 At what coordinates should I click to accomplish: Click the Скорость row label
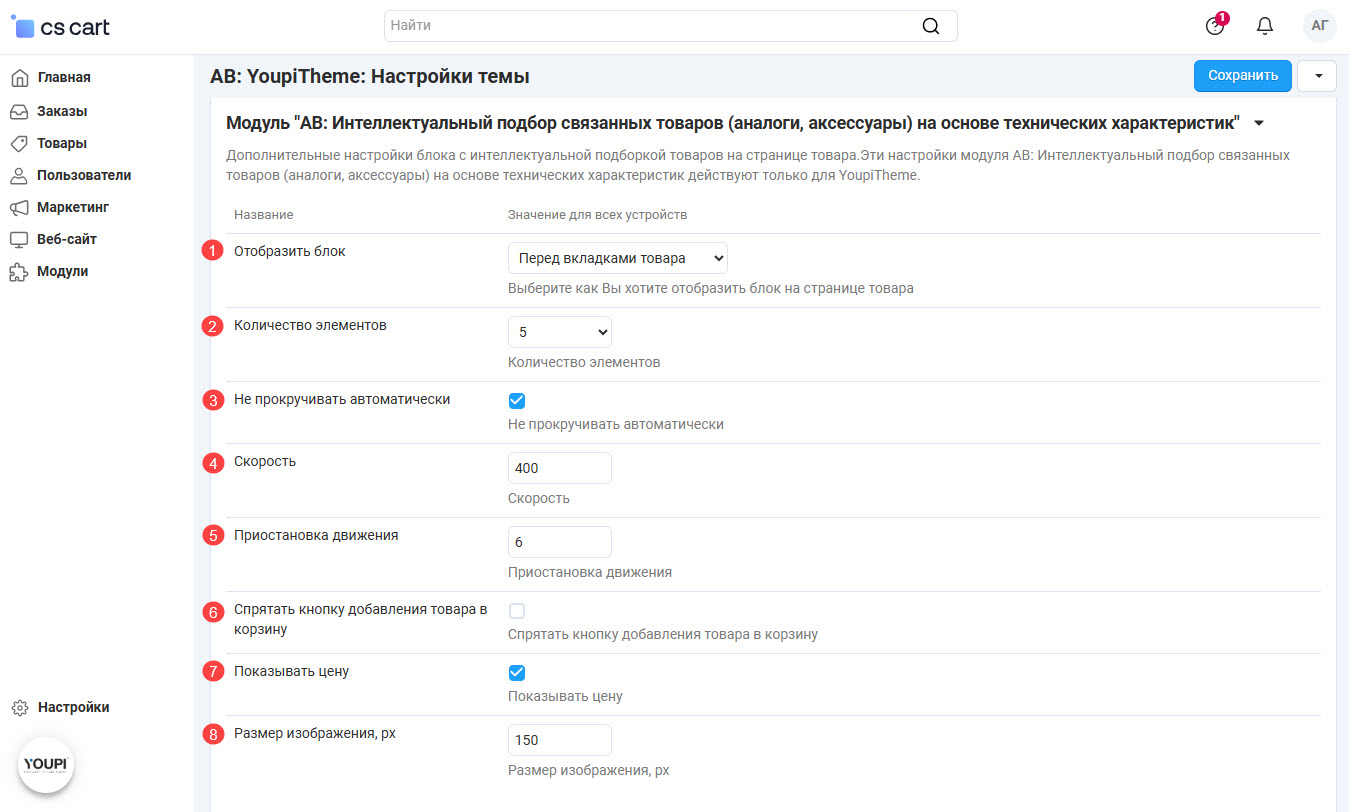tap(265, 461)
